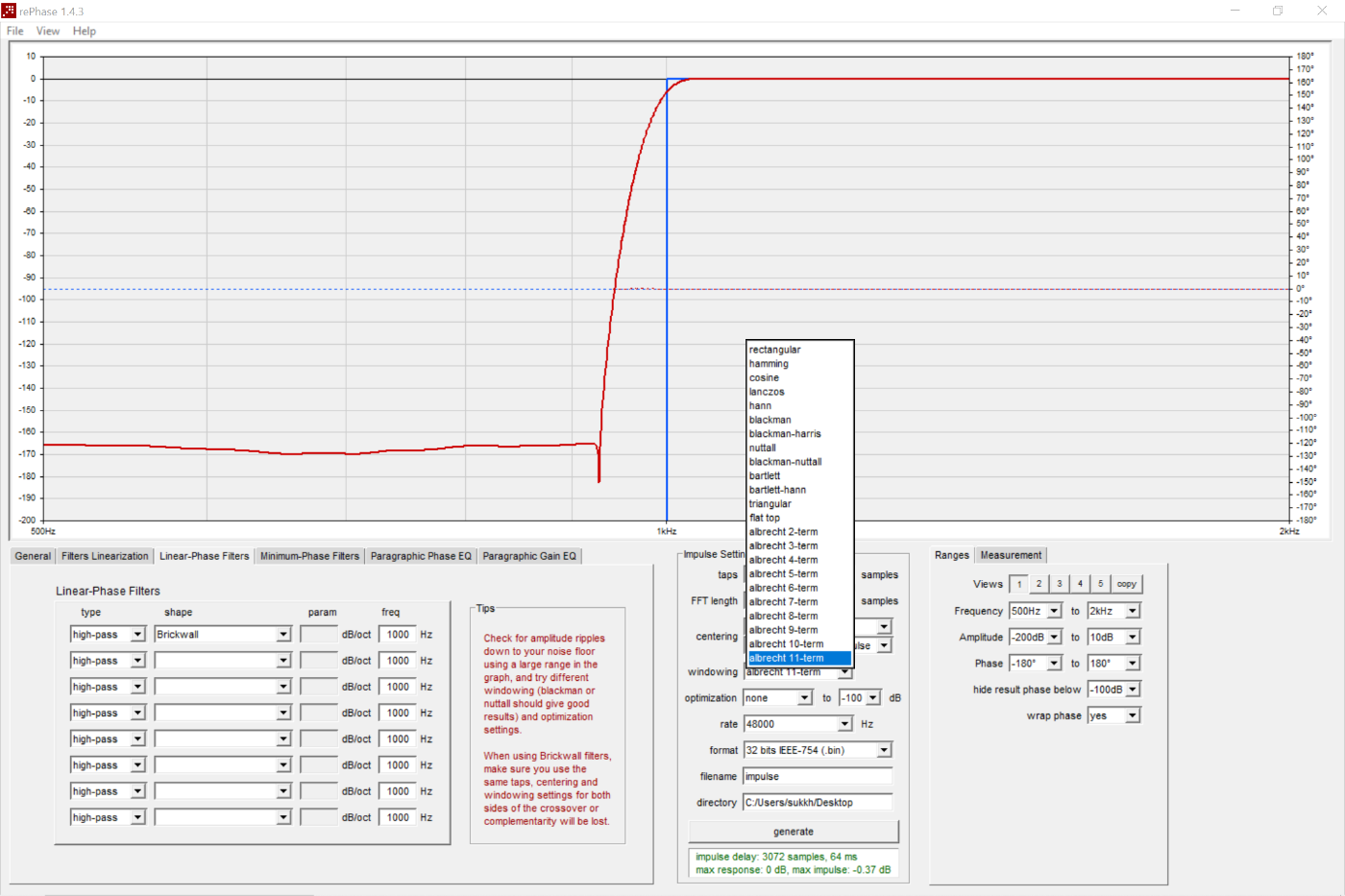The width and height of the screenshot is (1345, 896).
Task: Switch to the Paragraphic Gain EQ tab
Action: pos(529,556)
